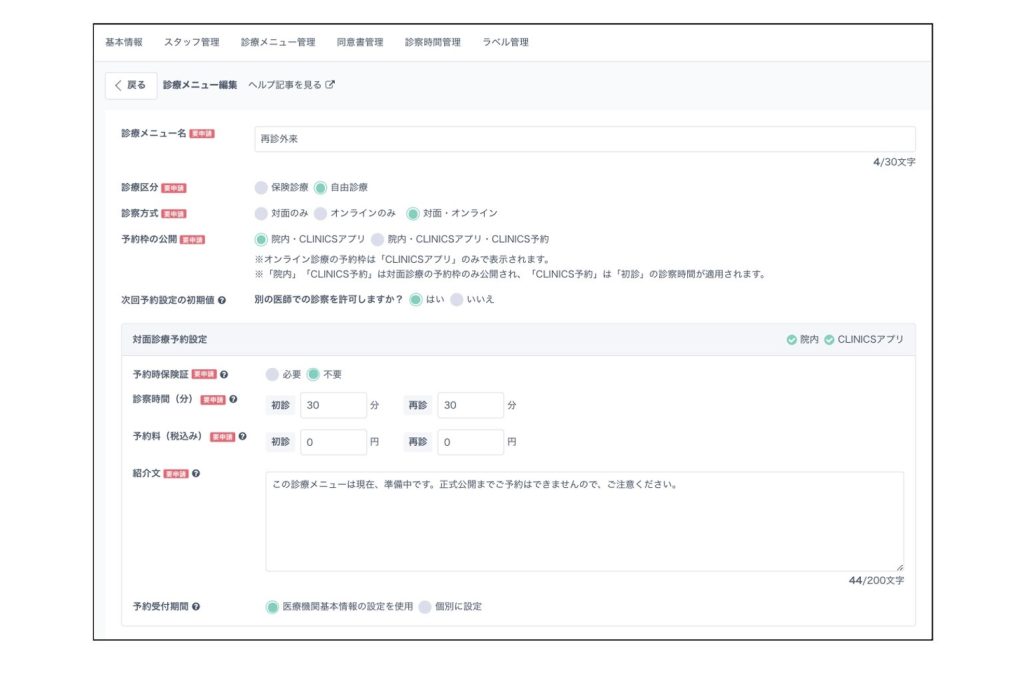Select 必要 for insurance card requirement

(x=272, y=374)
